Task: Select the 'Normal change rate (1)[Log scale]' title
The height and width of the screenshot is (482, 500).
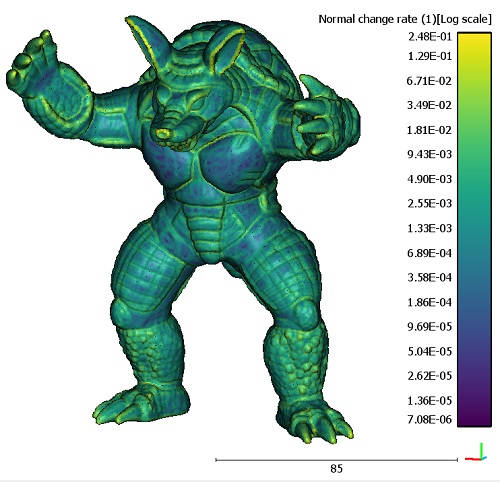Action: tap(405, 19)
